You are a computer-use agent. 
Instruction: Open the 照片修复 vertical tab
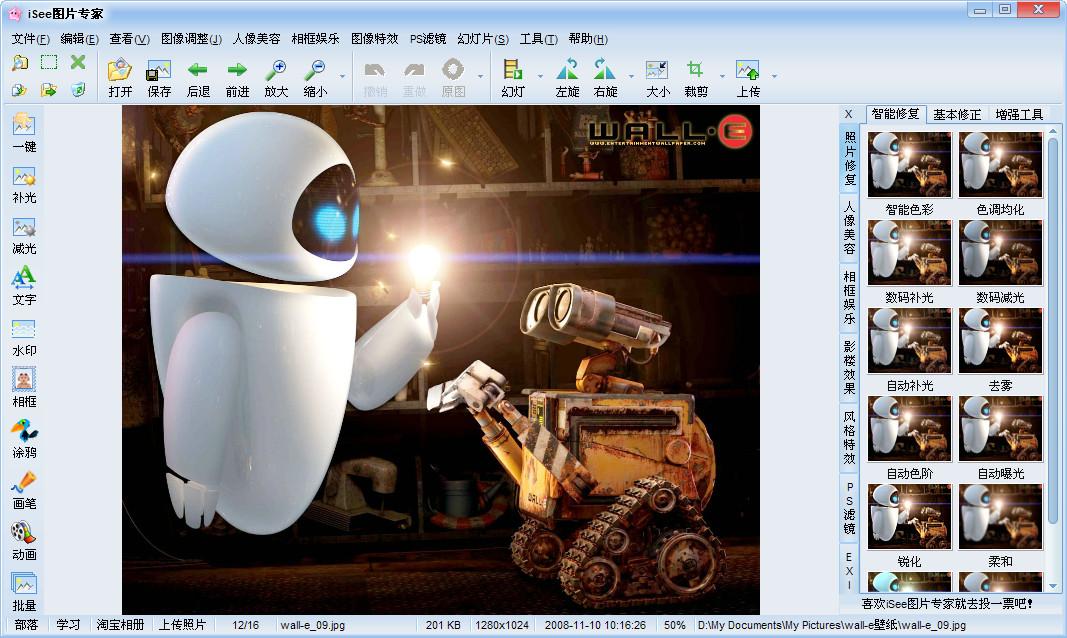pos(850,158)
